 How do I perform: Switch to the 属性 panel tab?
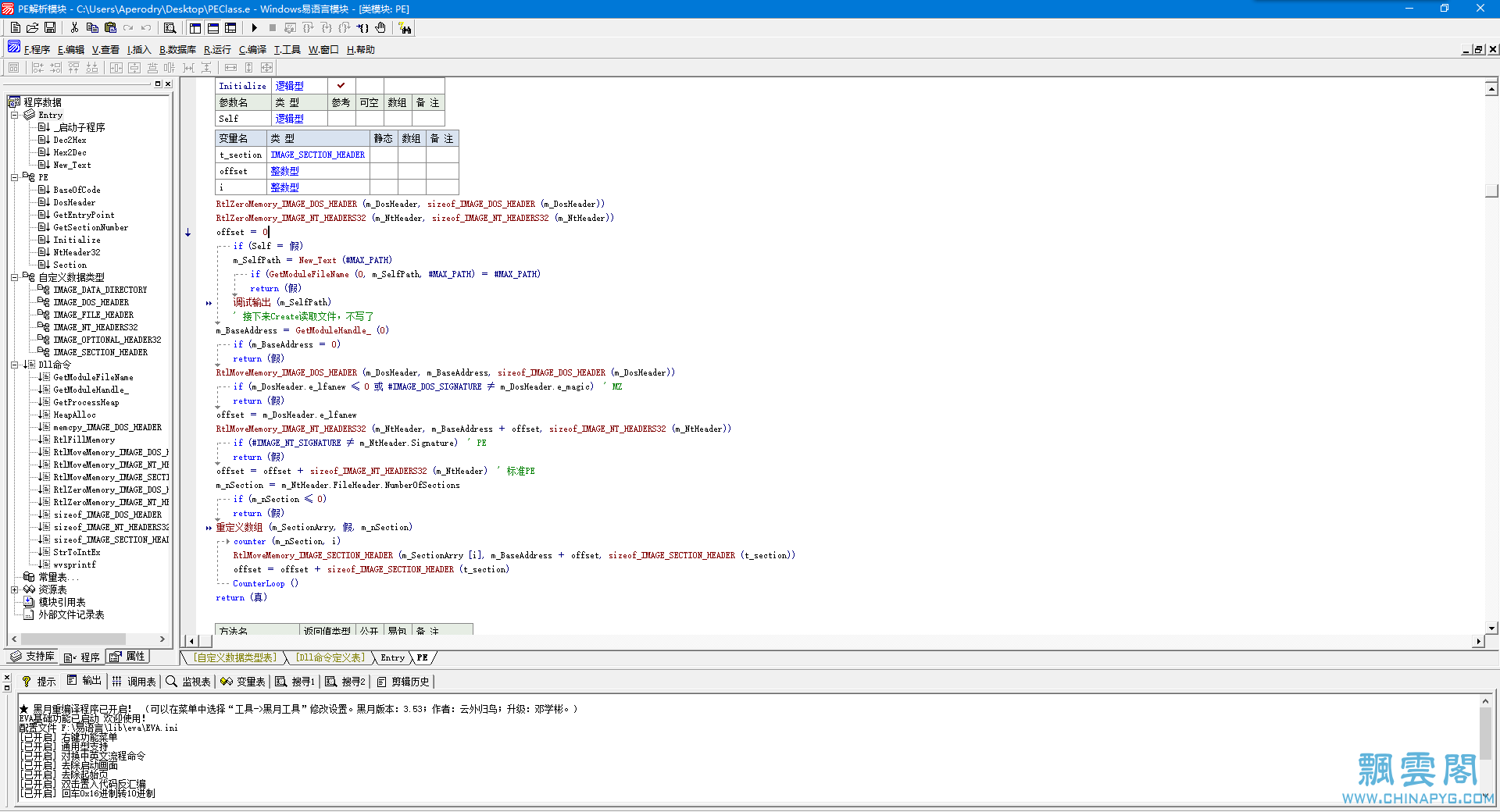(128, 657)
